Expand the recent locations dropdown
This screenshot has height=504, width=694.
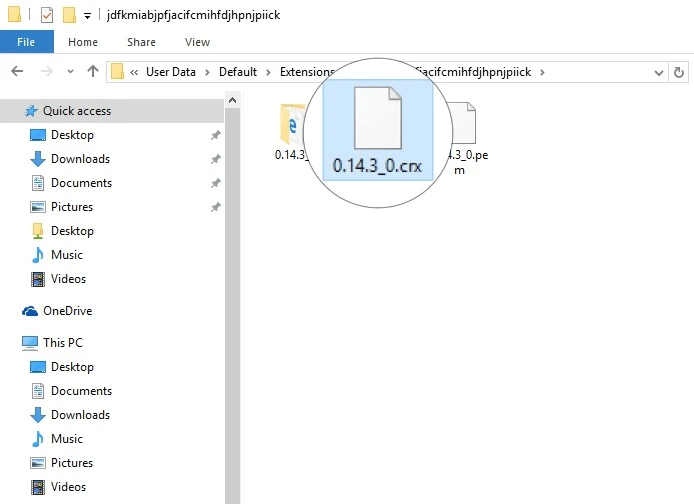[70, 72]
